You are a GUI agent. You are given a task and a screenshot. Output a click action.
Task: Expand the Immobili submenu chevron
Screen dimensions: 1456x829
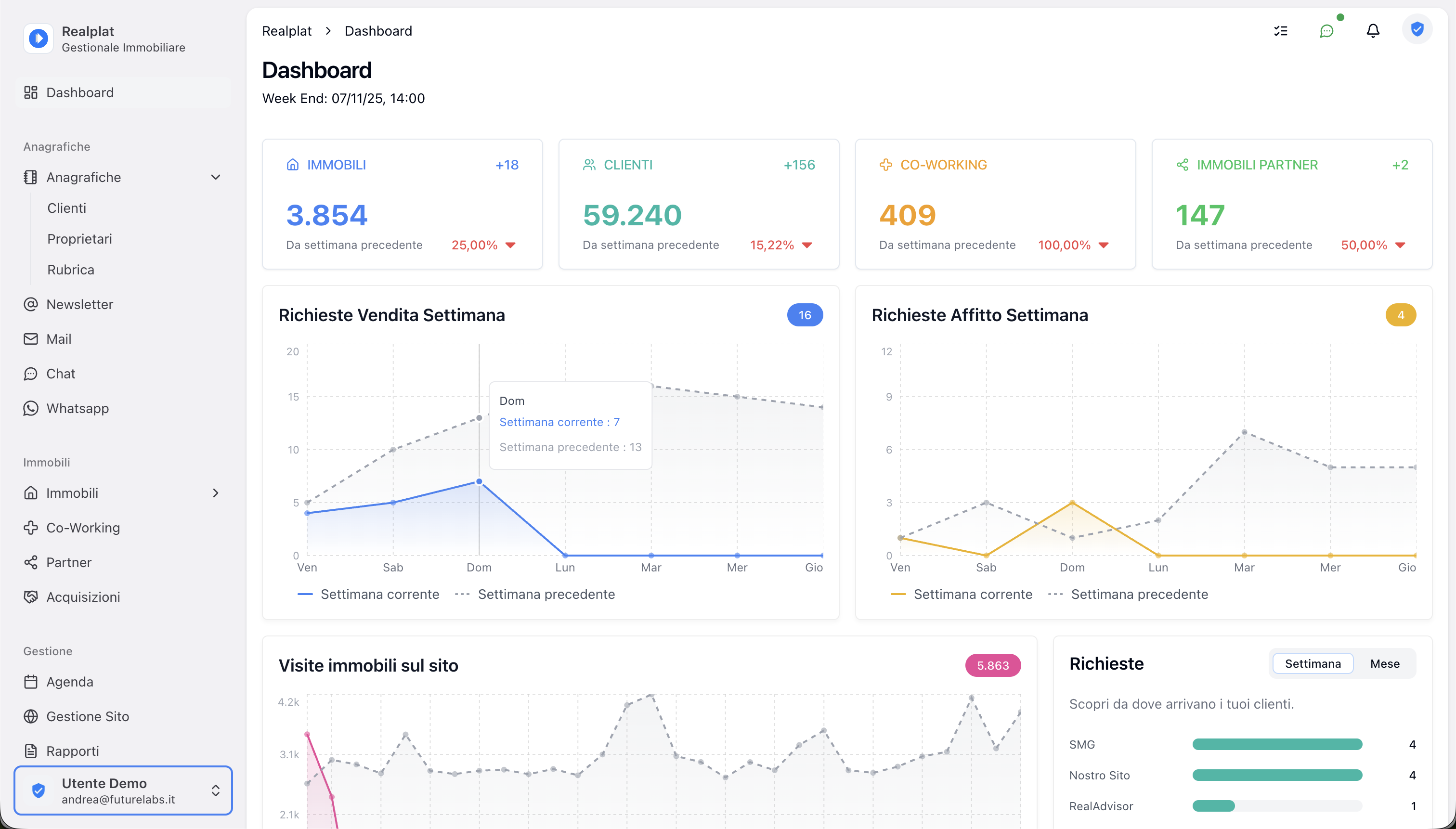[x=215, y=493]
